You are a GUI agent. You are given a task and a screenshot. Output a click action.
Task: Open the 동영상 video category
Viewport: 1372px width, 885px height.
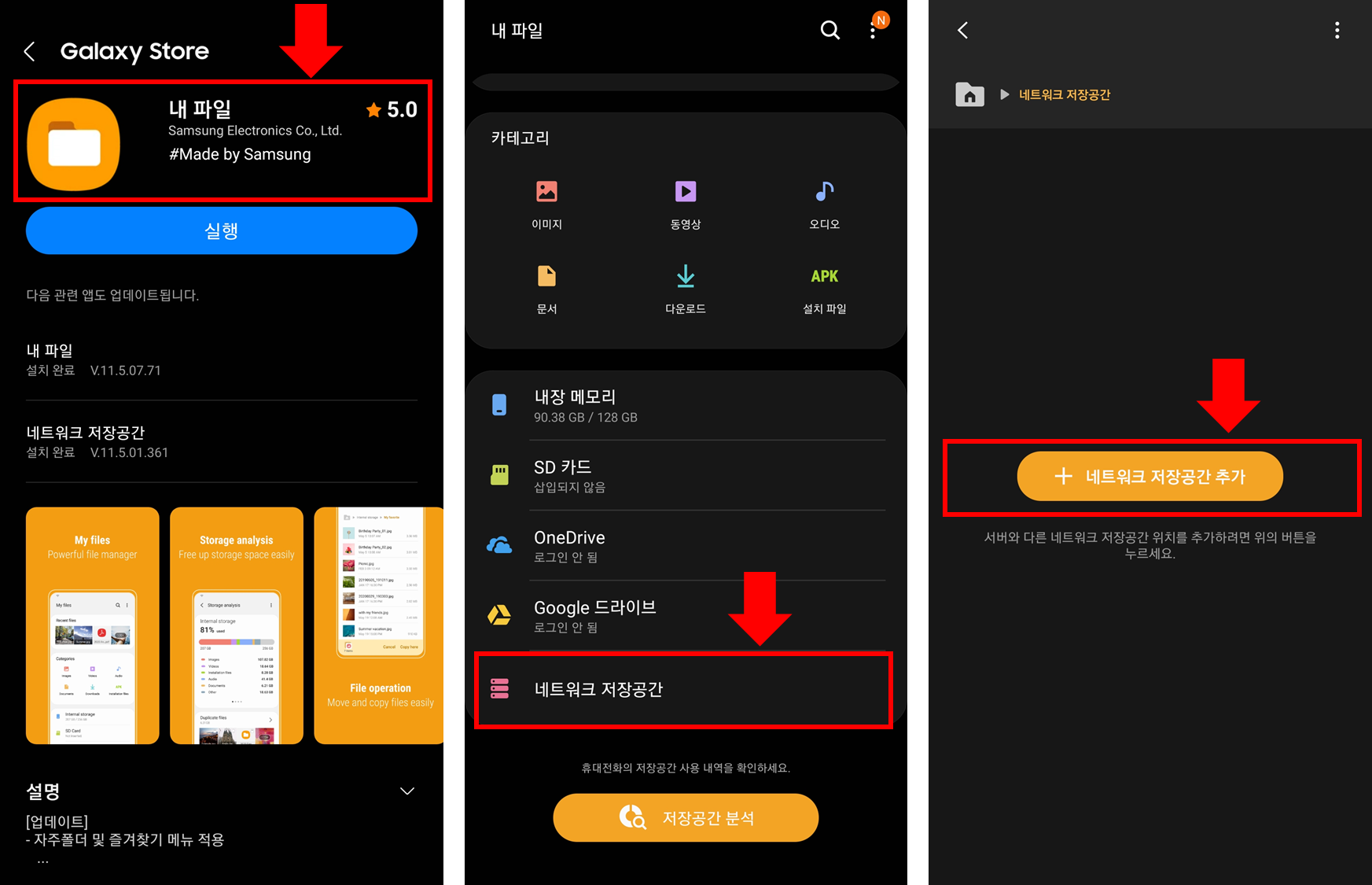coord(686,205)
